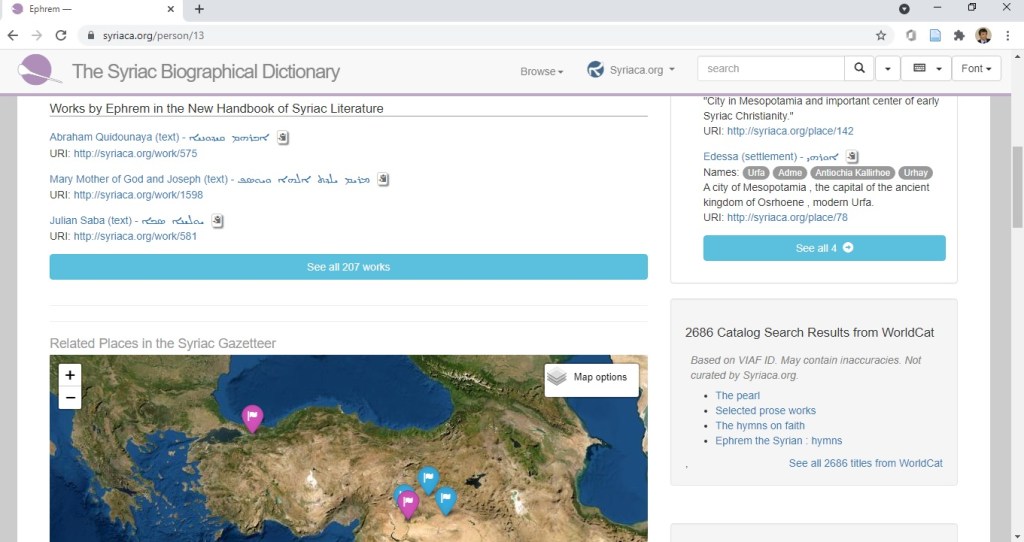The height and width of the screenshot is (542, 1024).
Task: Click the magenta flag marker near Istanbul
Action: [x=253, y=417]
